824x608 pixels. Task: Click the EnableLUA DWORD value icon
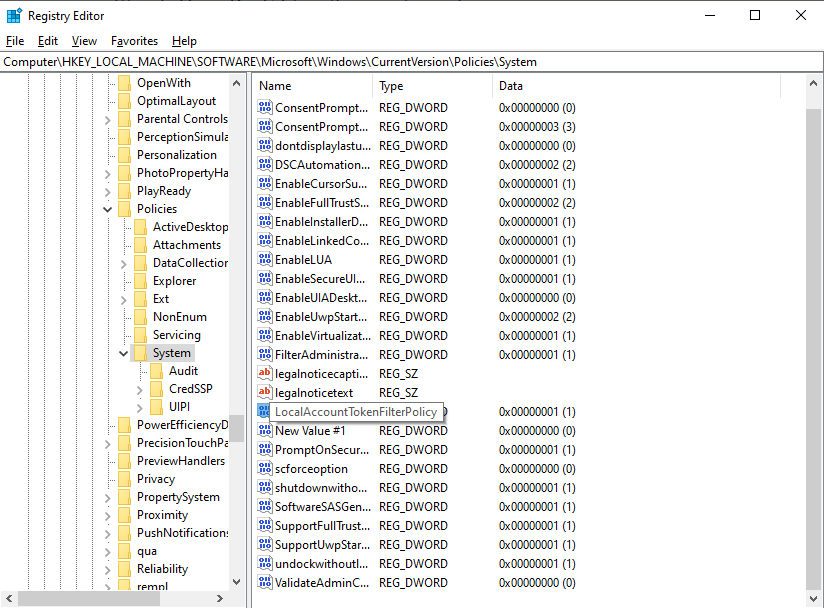[265, 260]
